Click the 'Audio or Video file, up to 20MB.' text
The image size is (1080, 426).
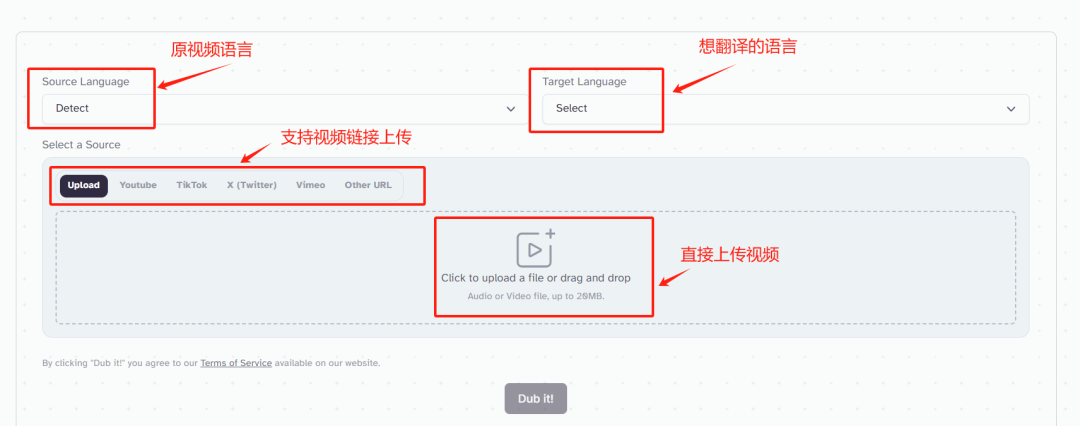[536, 296]
